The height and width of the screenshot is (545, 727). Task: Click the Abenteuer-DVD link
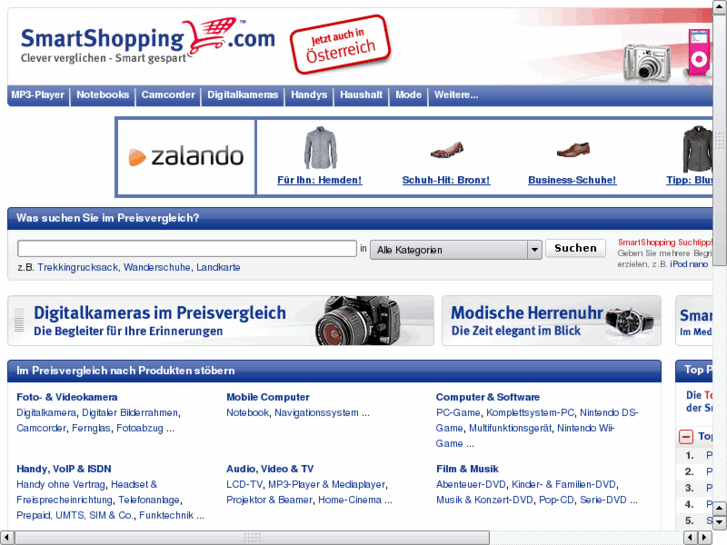(470, 484)
